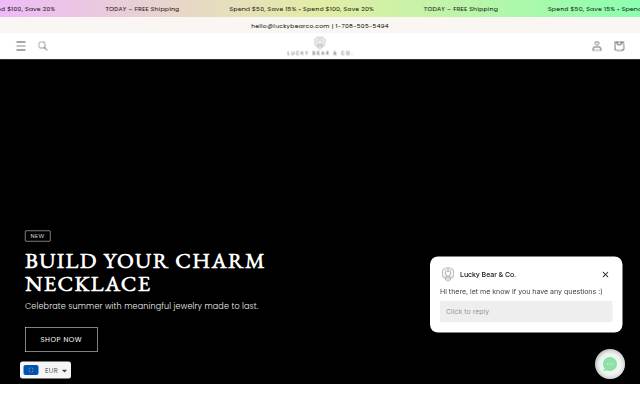
Task: Click the chat greeting message text
Action: 521,291
